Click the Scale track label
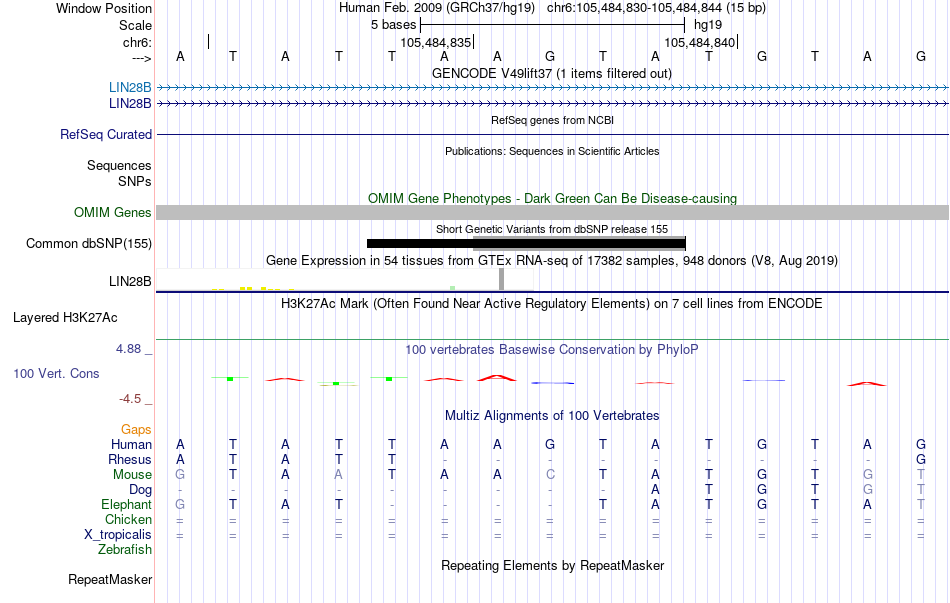Image resolution: width=950 pixels, height=603 pixels. [x=135, y=25]
